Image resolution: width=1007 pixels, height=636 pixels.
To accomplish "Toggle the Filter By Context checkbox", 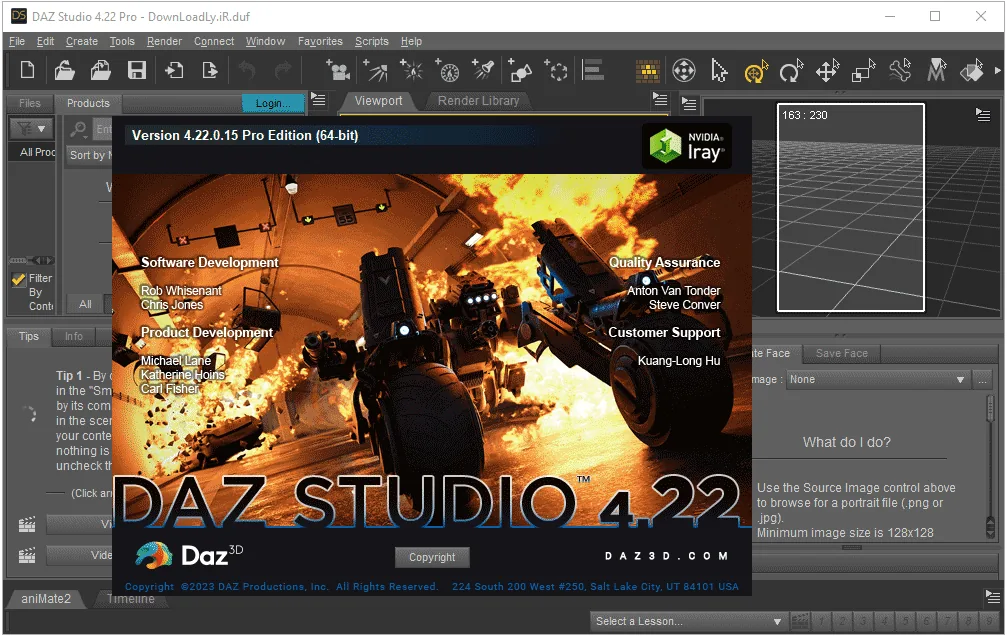I will [19, 279].
